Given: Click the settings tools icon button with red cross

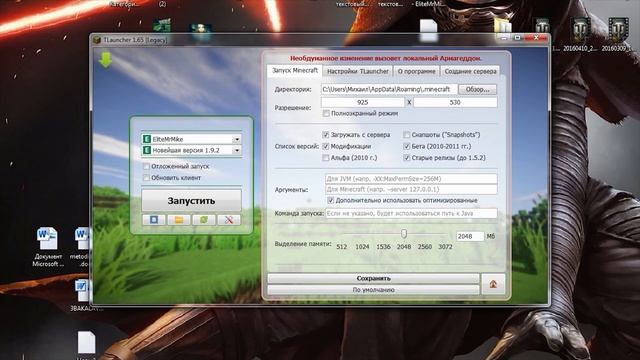Looking at the screenshot, I should [x=229, y=220].
